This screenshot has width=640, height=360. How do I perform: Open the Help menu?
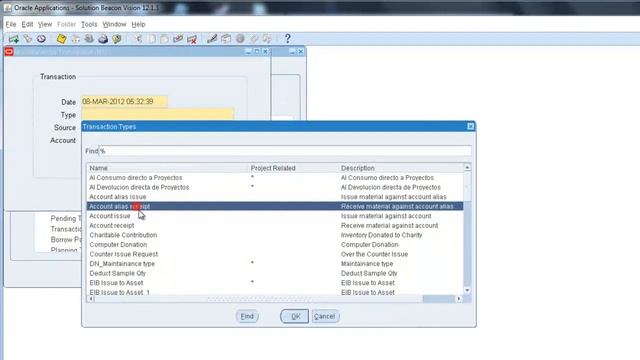(138, 24)
